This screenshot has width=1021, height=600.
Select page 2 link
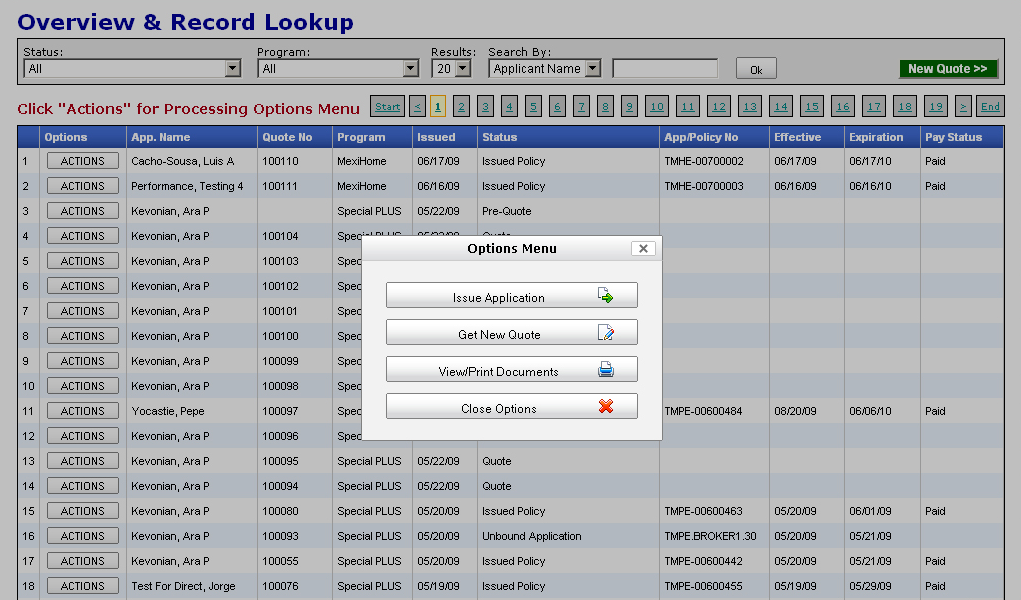(461, 107)
